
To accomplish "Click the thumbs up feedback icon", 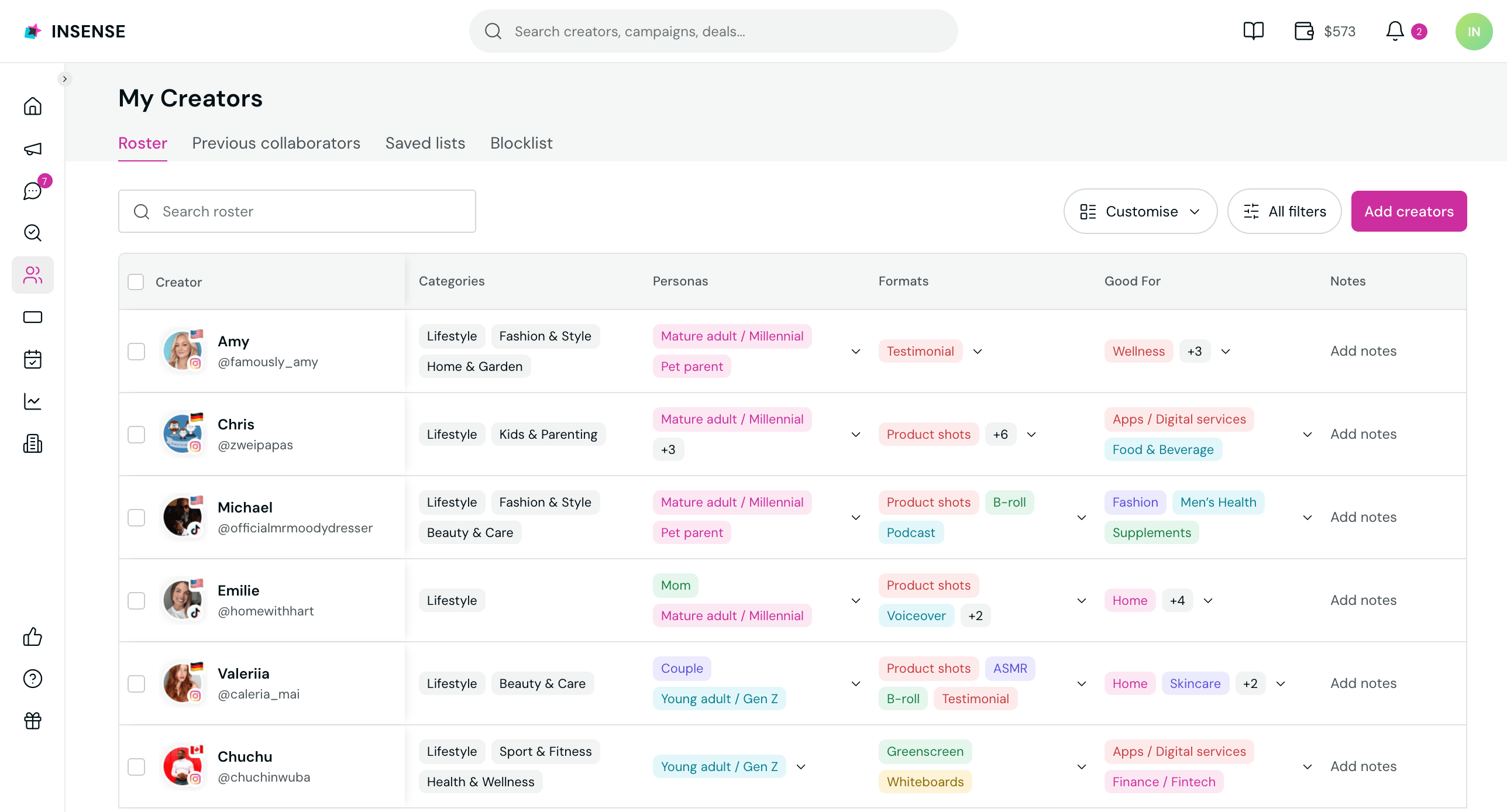I will (x=33, y=636).
